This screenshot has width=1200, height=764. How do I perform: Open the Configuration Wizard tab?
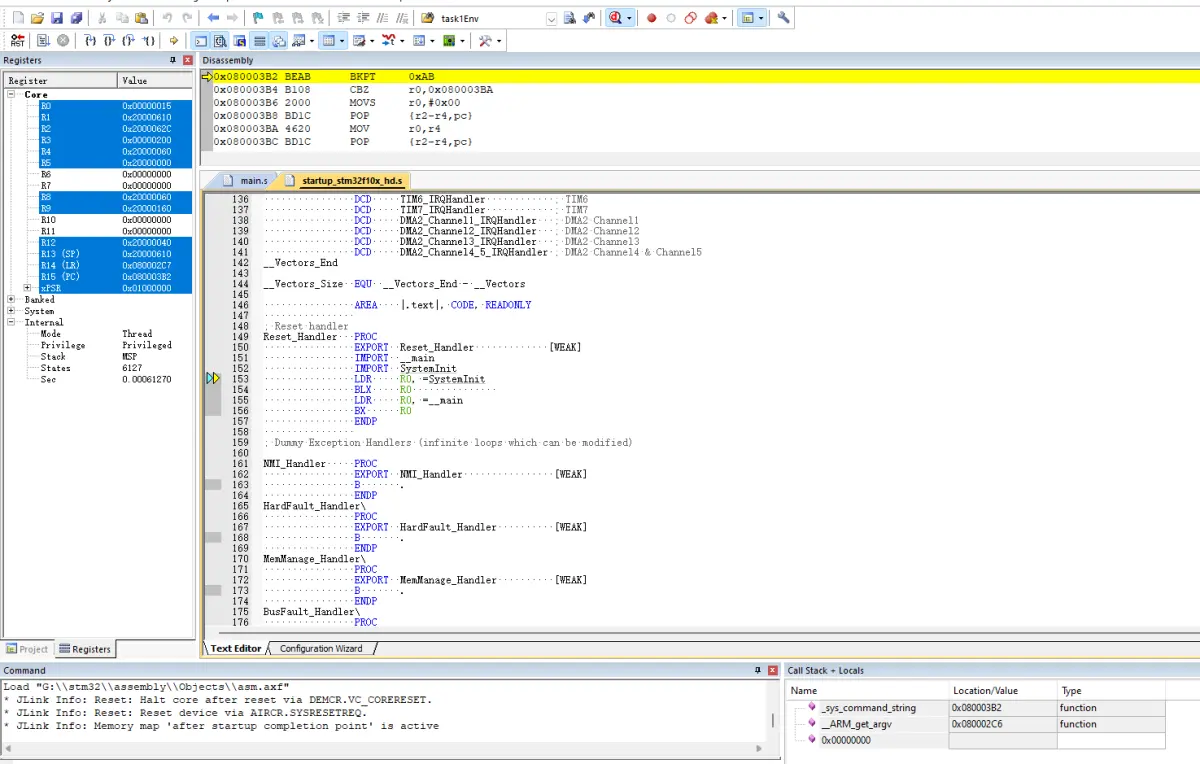click(x=320, y=648)
